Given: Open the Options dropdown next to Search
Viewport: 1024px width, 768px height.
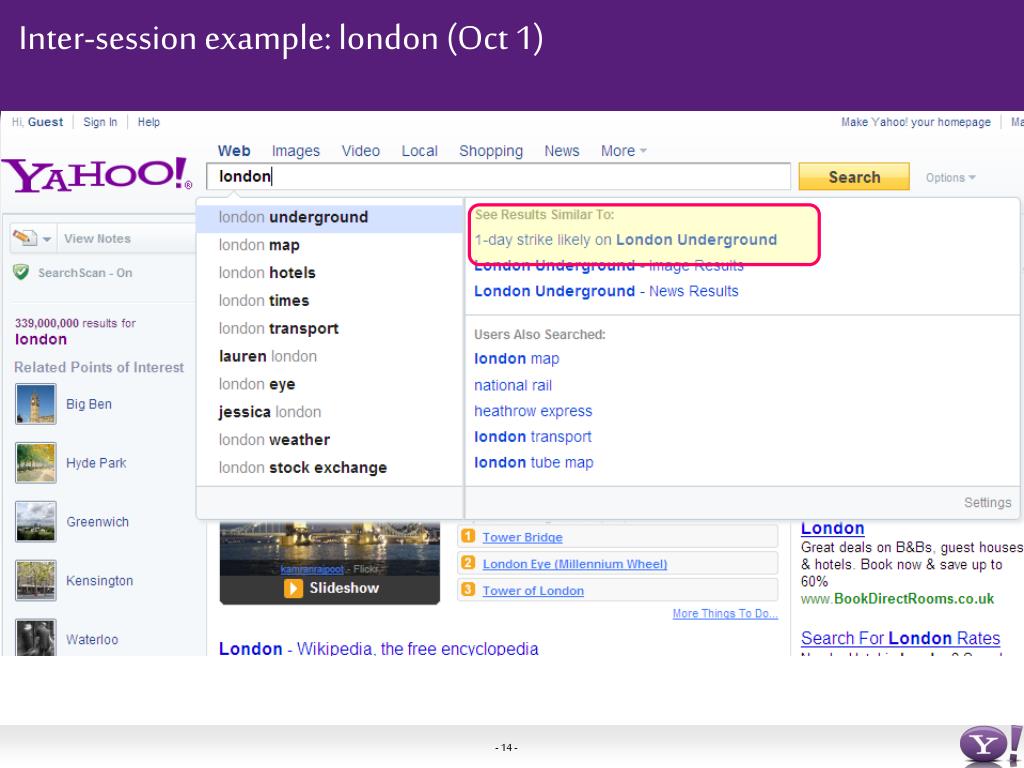Looking at the screenshot, I should pos(950,178).
